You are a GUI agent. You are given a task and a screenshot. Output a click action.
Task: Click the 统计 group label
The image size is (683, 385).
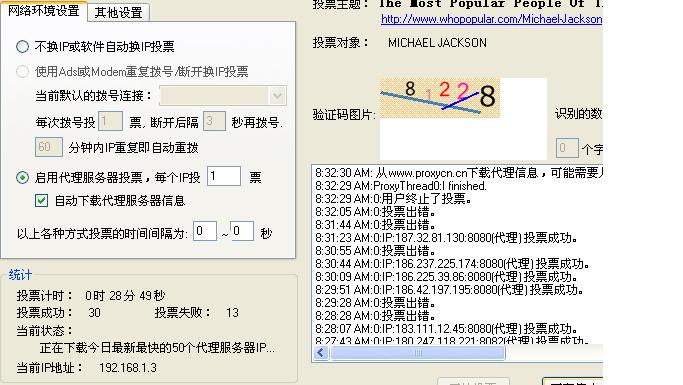pos(20,275)
